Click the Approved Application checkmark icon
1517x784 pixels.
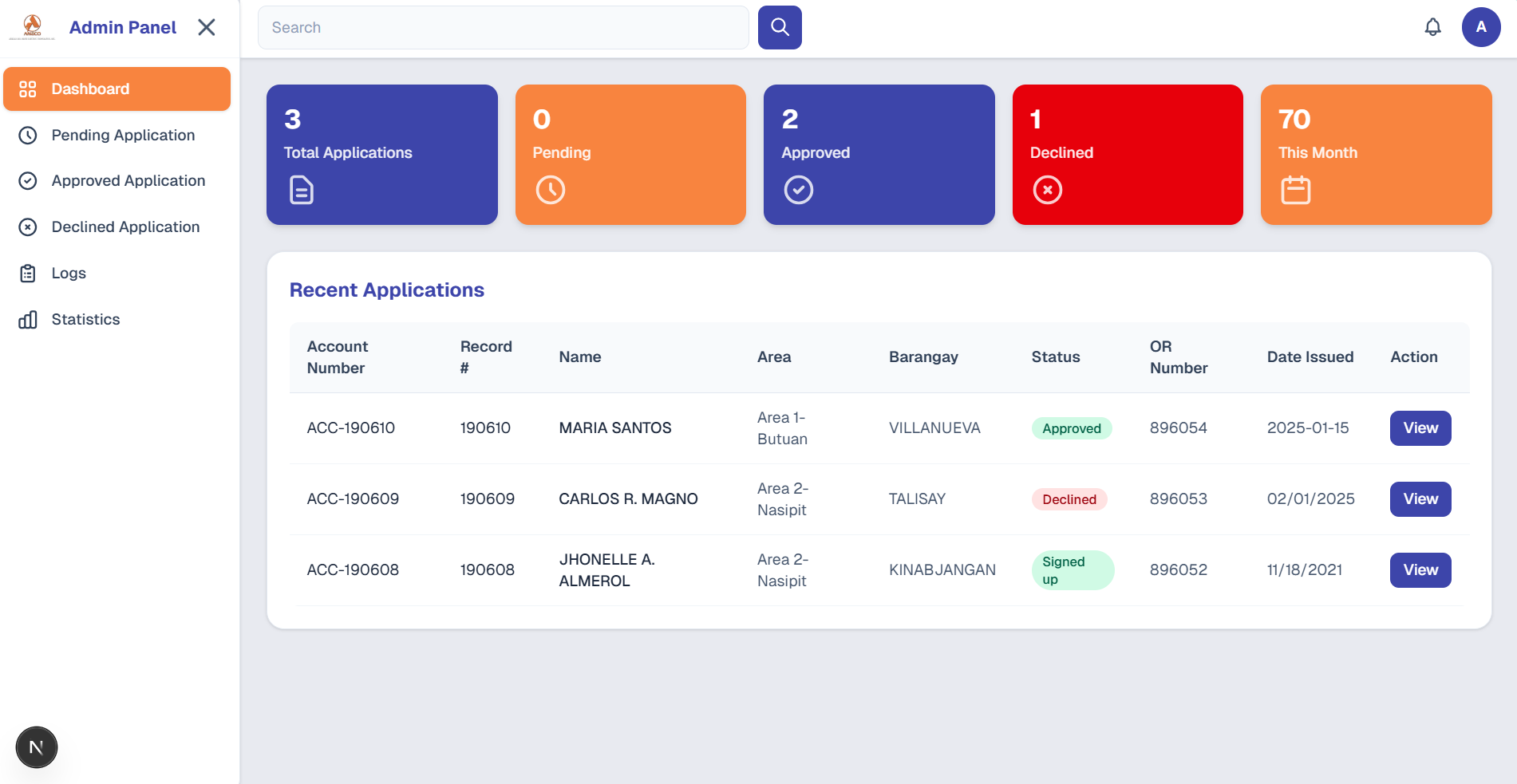click(x=28, y=180)
